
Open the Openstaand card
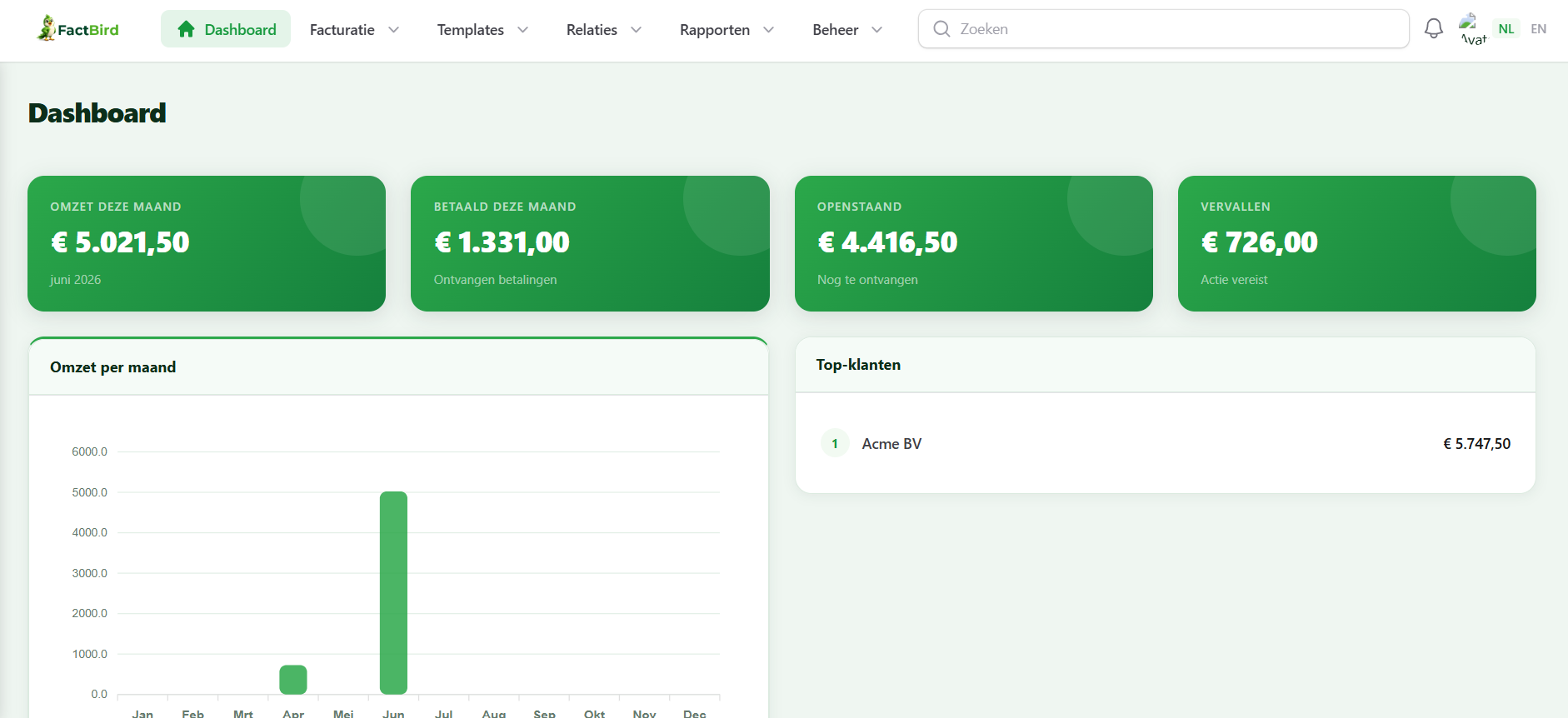[974, 243]
